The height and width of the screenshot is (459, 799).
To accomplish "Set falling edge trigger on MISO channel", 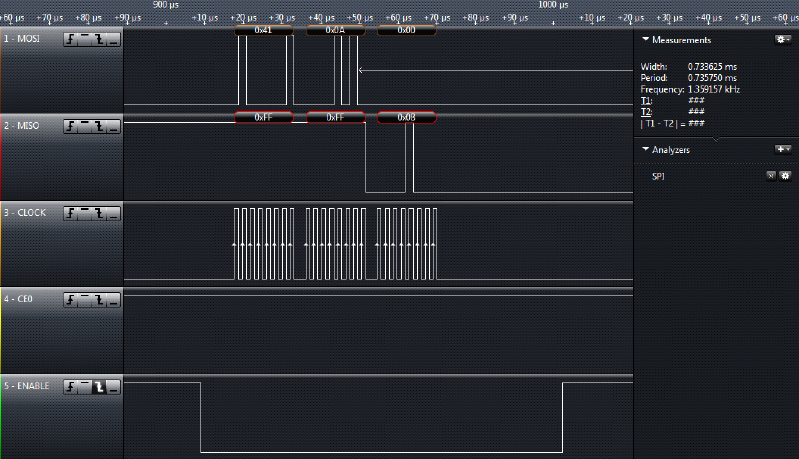I will point(99,126).
